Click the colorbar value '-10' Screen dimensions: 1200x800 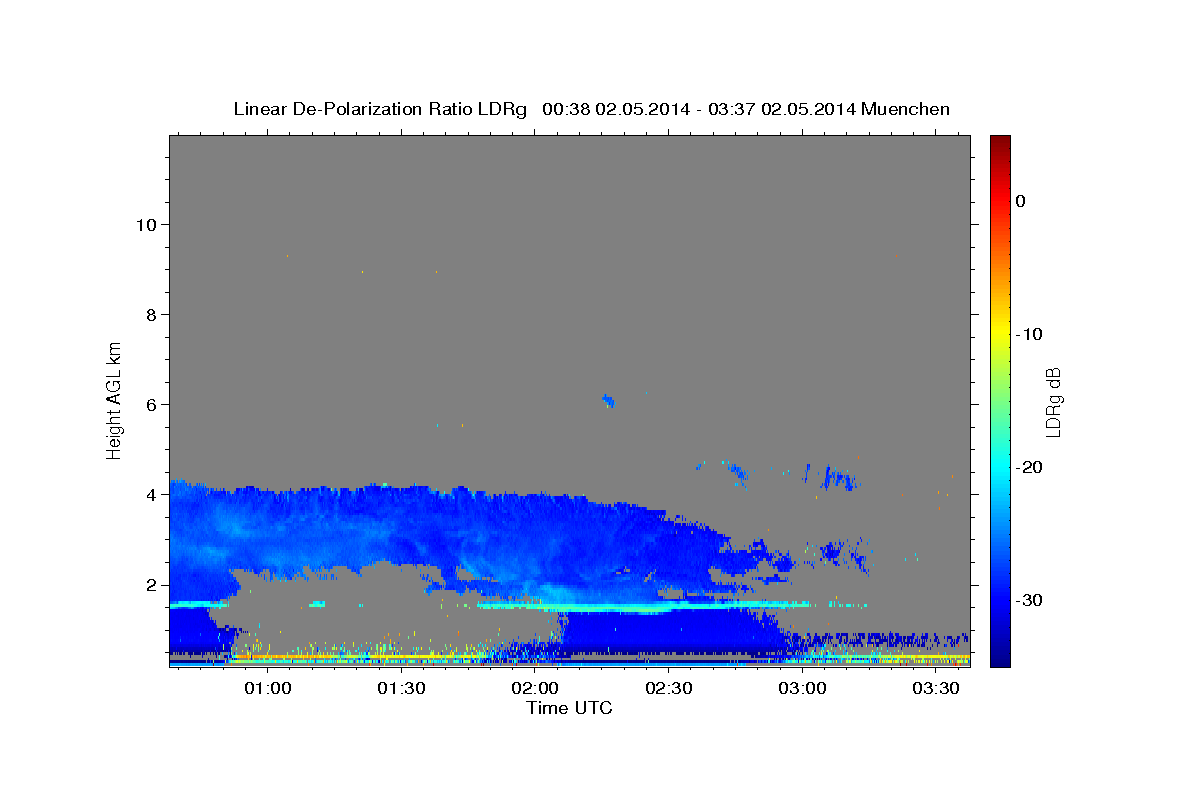click(x=1029, y=334)
